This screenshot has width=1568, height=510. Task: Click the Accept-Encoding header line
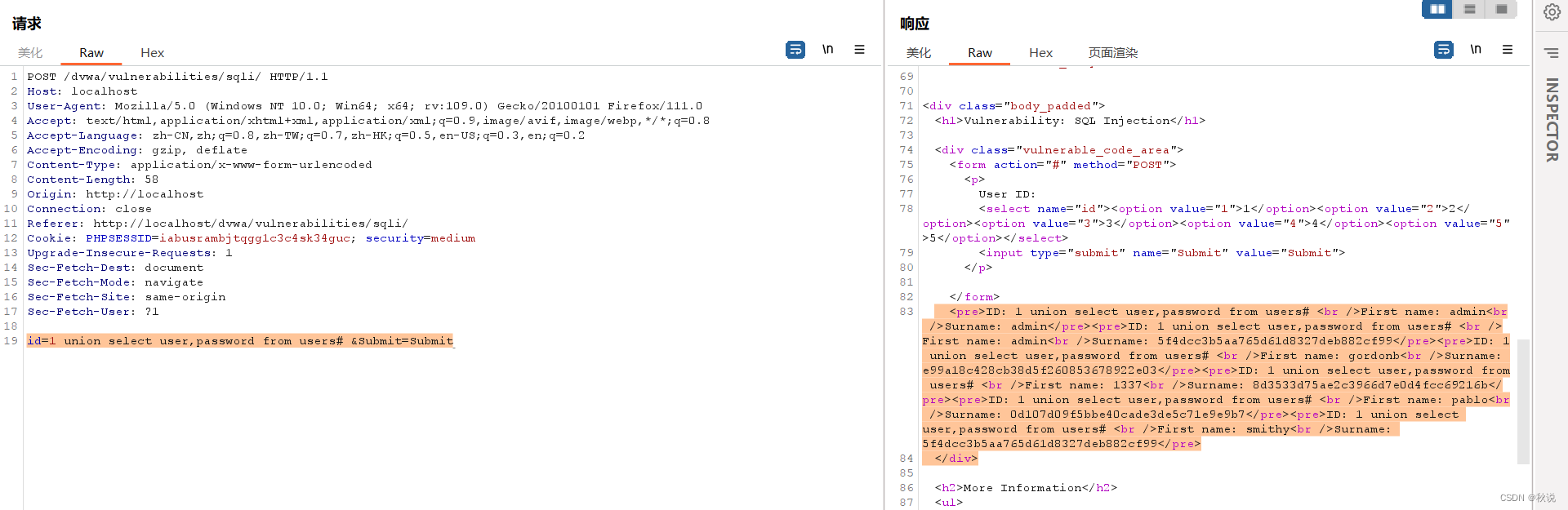coord(137,150)
